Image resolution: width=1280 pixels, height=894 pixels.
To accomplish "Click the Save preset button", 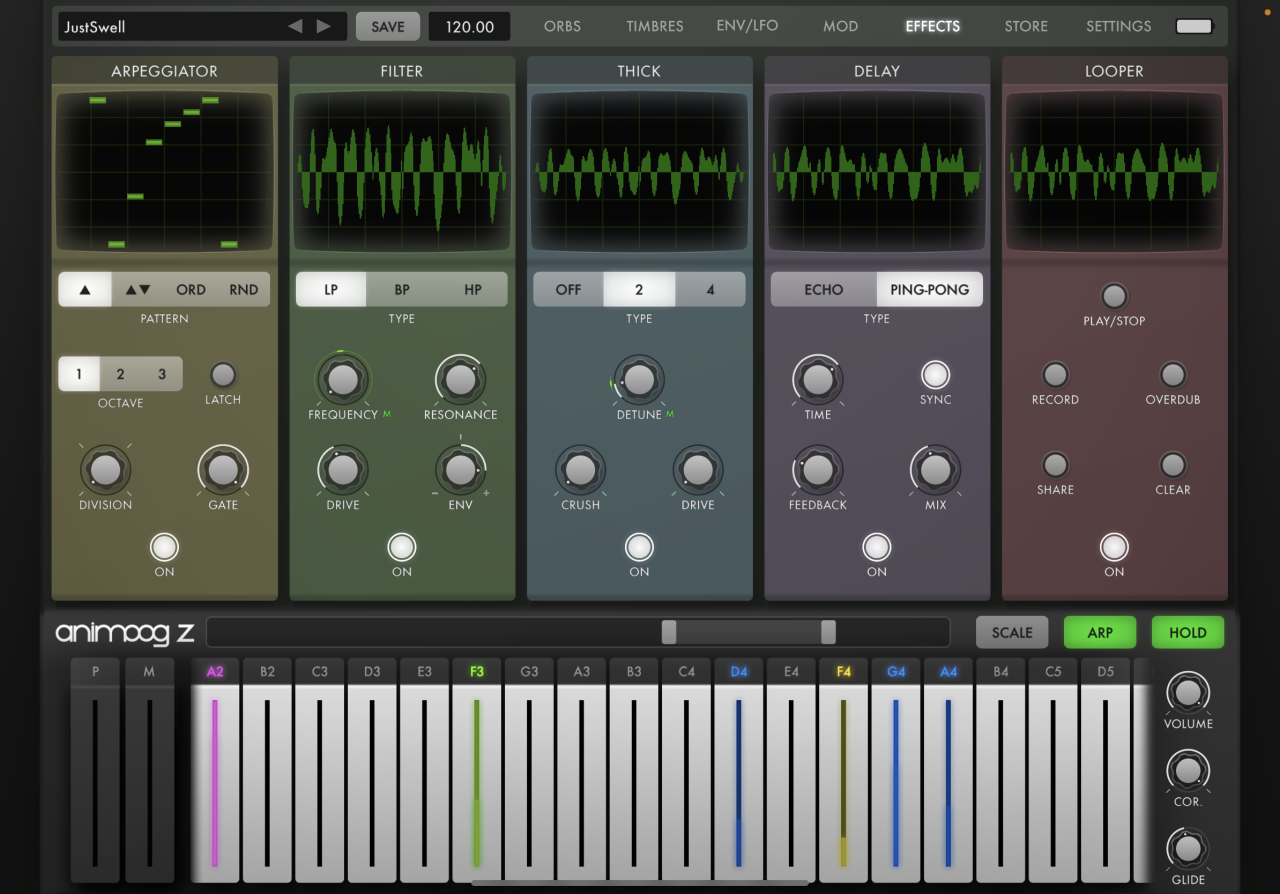I will click(388, 27).
